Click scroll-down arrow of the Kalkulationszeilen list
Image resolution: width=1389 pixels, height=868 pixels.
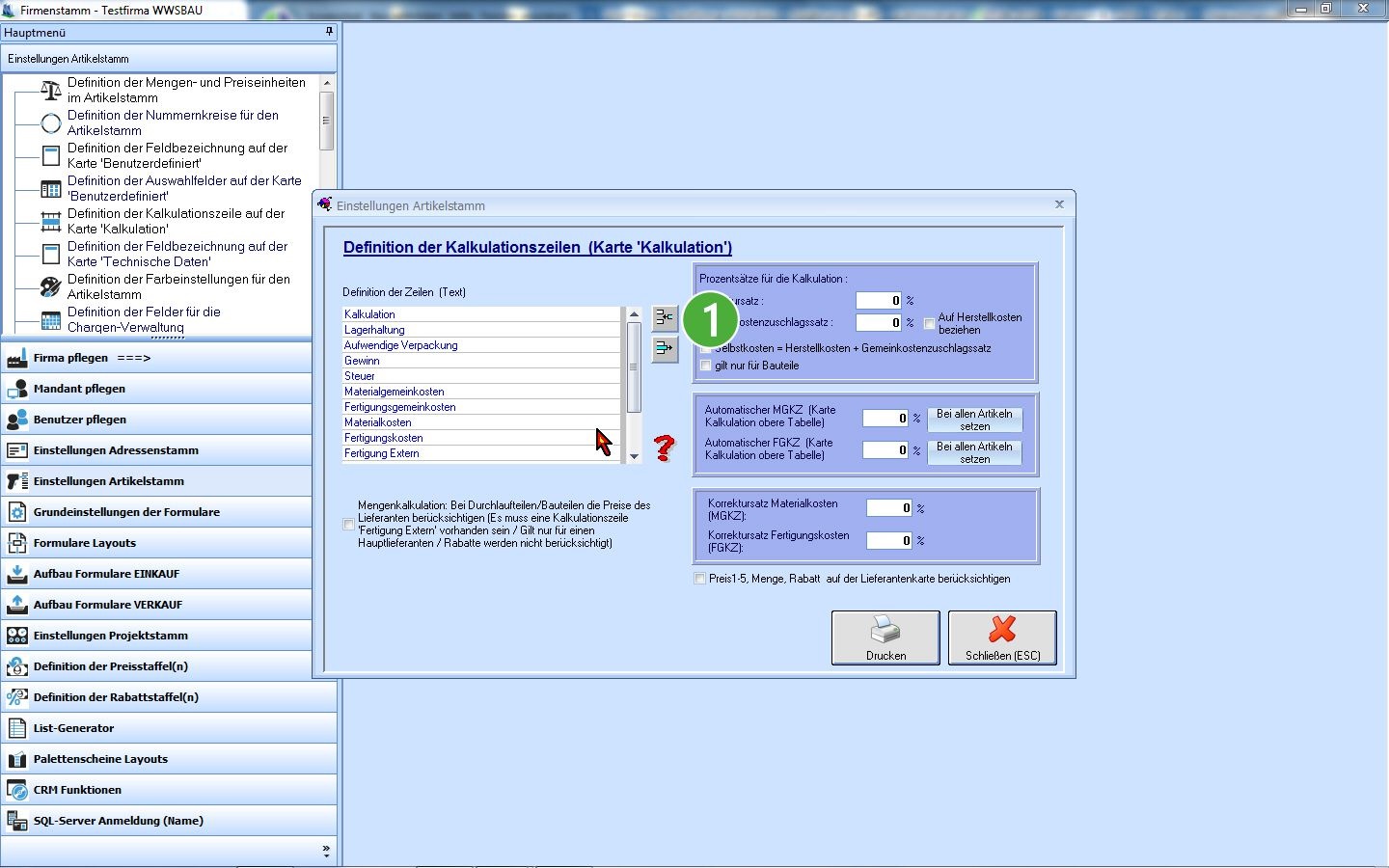tap(634, 456)
